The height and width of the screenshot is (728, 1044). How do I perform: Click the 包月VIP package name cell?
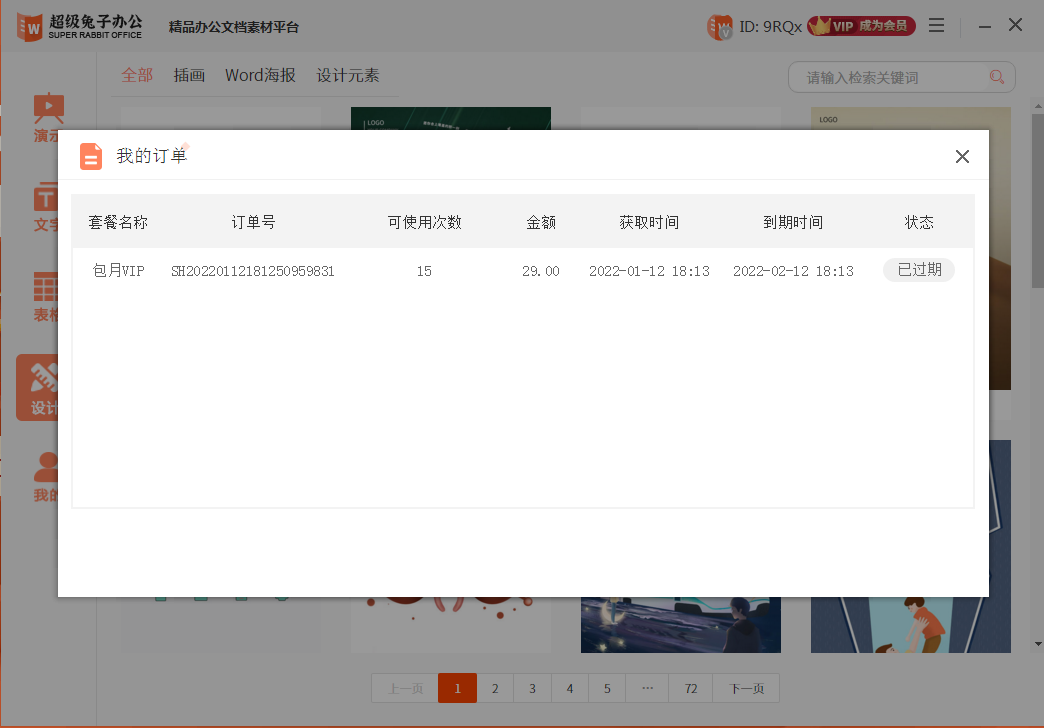tap(119, 270)
